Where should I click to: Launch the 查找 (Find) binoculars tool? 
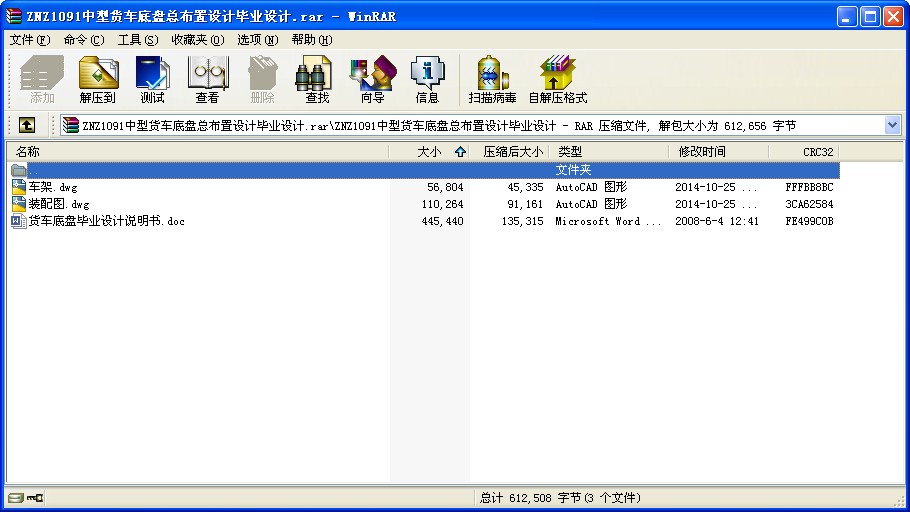[317, 80]
